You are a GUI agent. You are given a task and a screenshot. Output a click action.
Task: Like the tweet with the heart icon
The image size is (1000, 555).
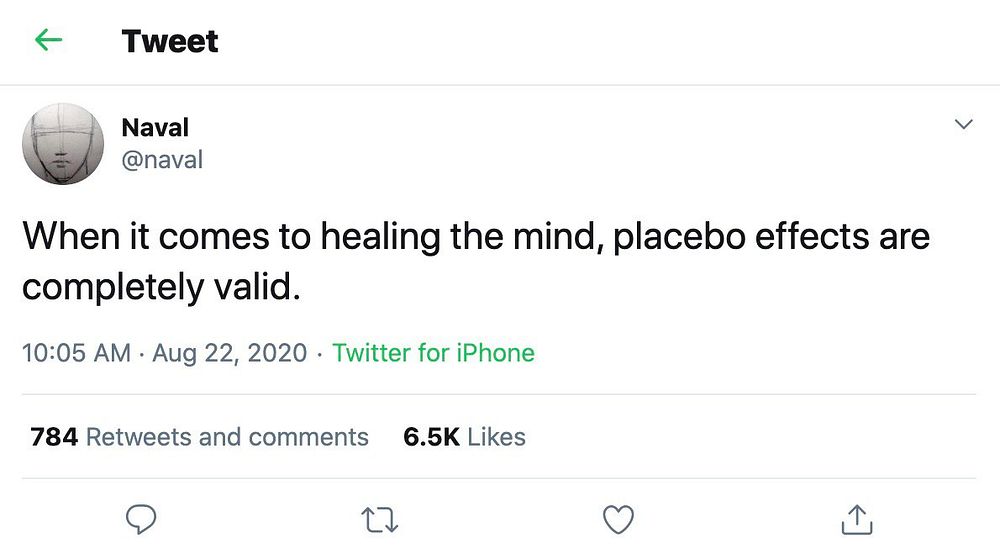coord(619,518)
